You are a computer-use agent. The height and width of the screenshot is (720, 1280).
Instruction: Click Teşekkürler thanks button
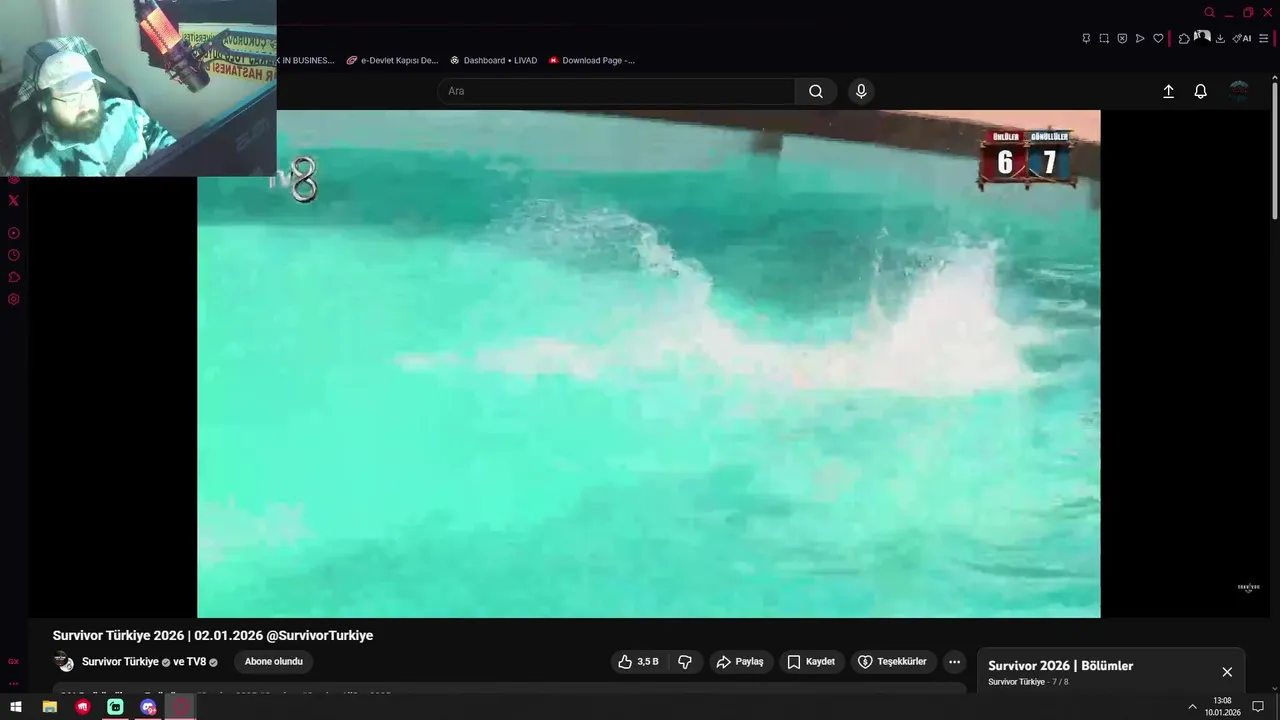(893, 662)
